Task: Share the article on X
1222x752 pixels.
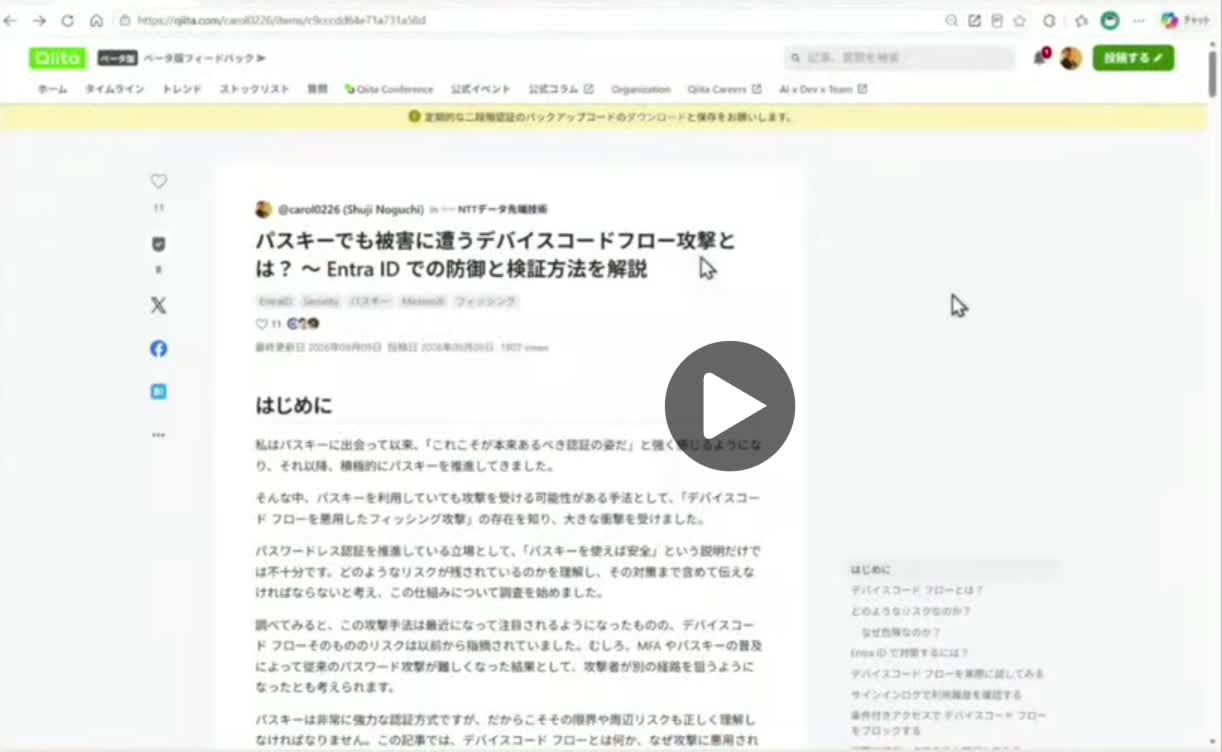Action: [158, 306]
